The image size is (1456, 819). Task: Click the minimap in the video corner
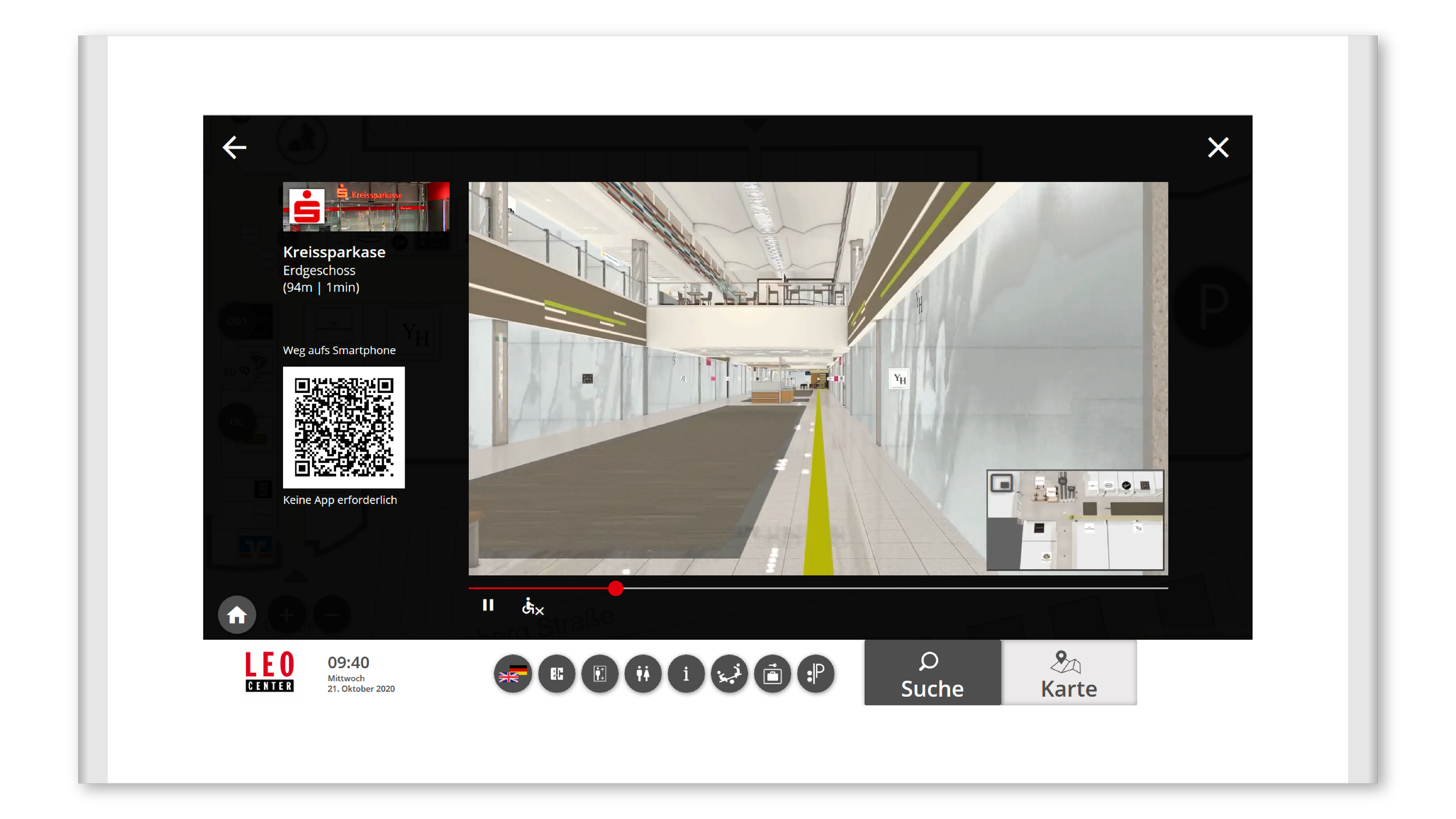point(1075,520)
